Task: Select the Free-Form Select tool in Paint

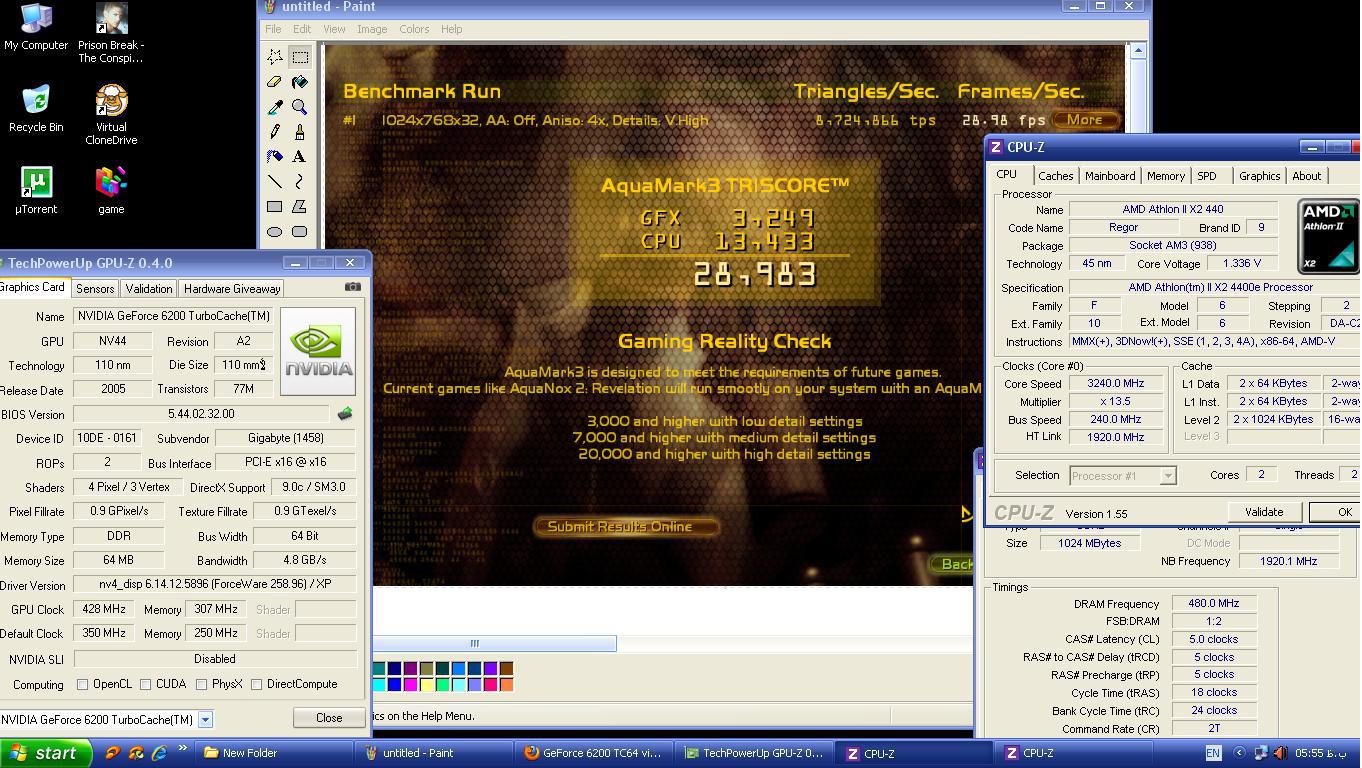Action: (275, 57)
